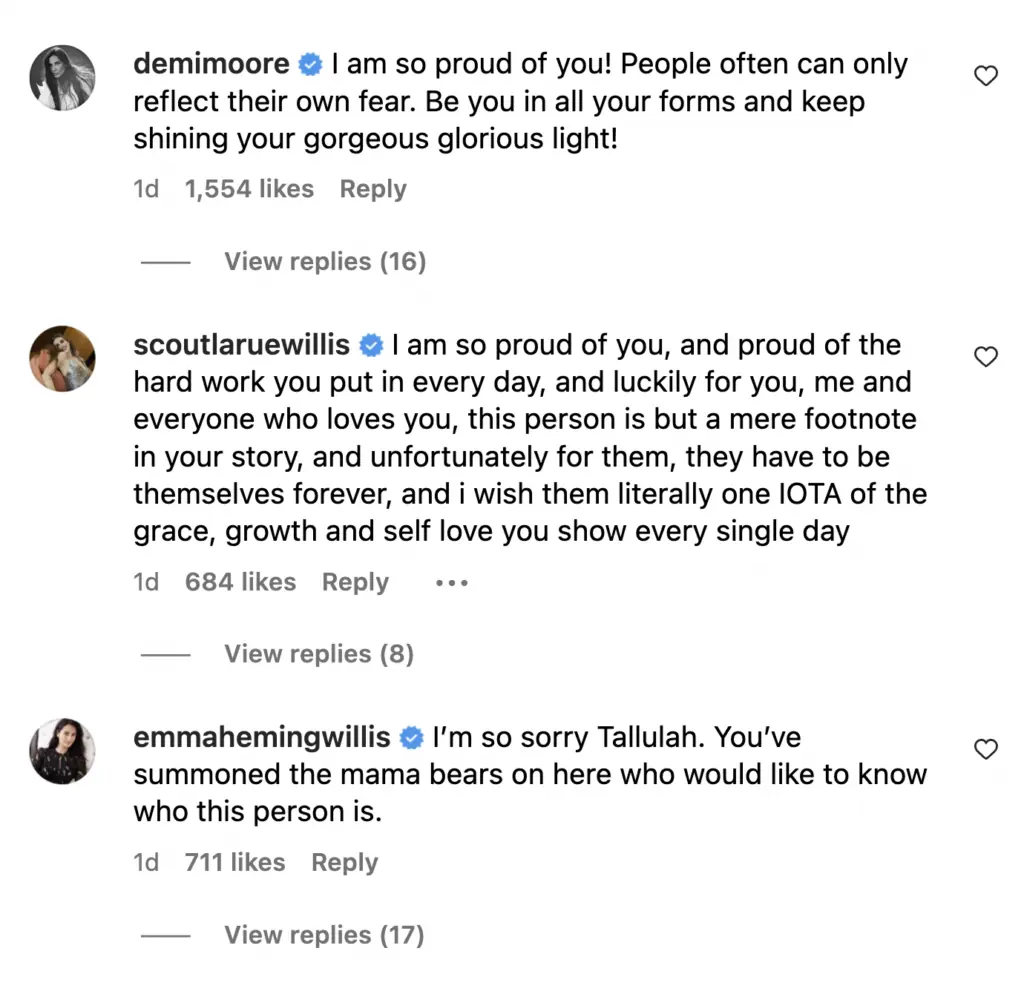This screenshot has width=1024, height=997.
Task: Click scoutlaruewillis's verified badge
Action: (371, 346)
